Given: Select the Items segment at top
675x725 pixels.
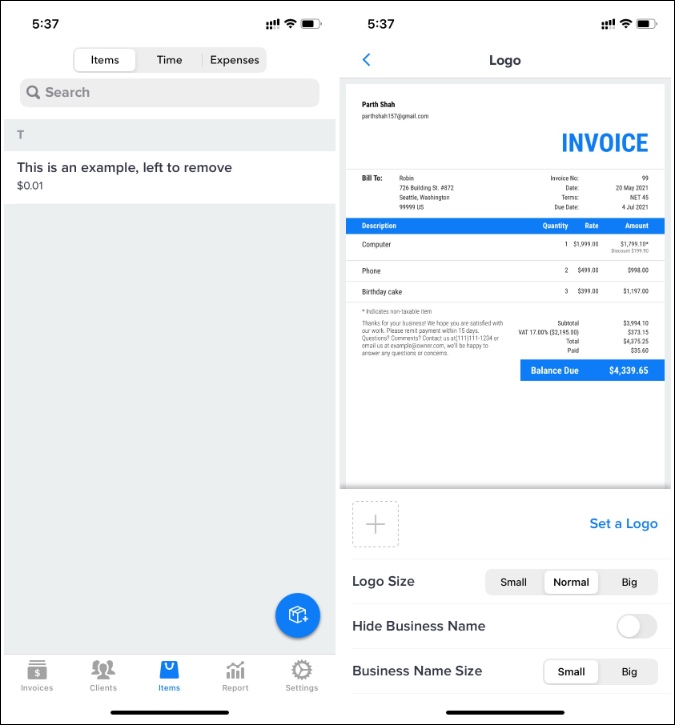Looking at the screenshot, I should pyautogui.click(x=105, y=60).
